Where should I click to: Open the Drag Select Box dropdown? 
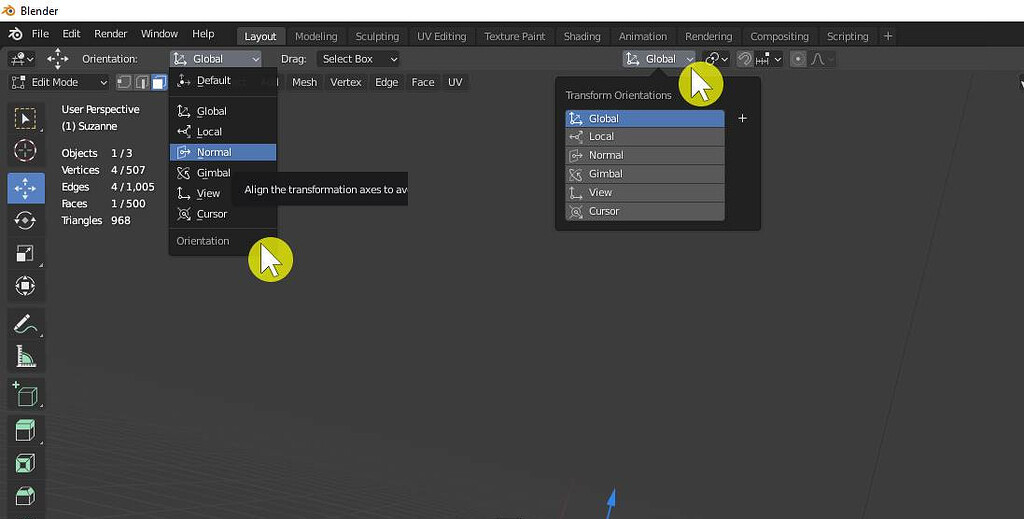tap(359, 59)
